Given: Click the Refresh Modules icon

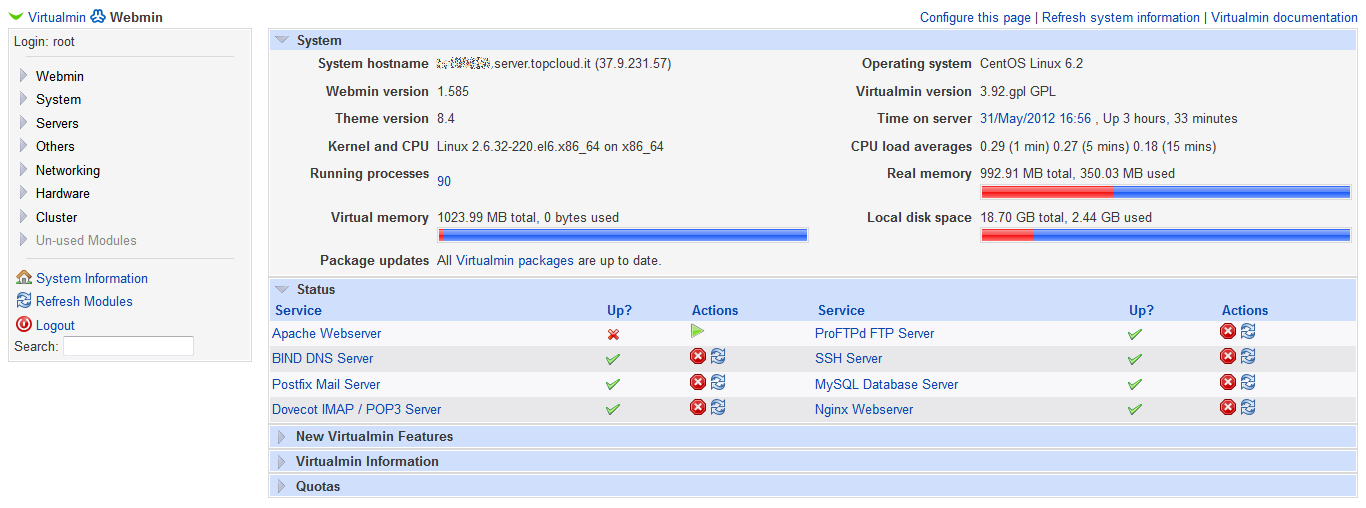Looking at the screenshot, I should 24,301.
